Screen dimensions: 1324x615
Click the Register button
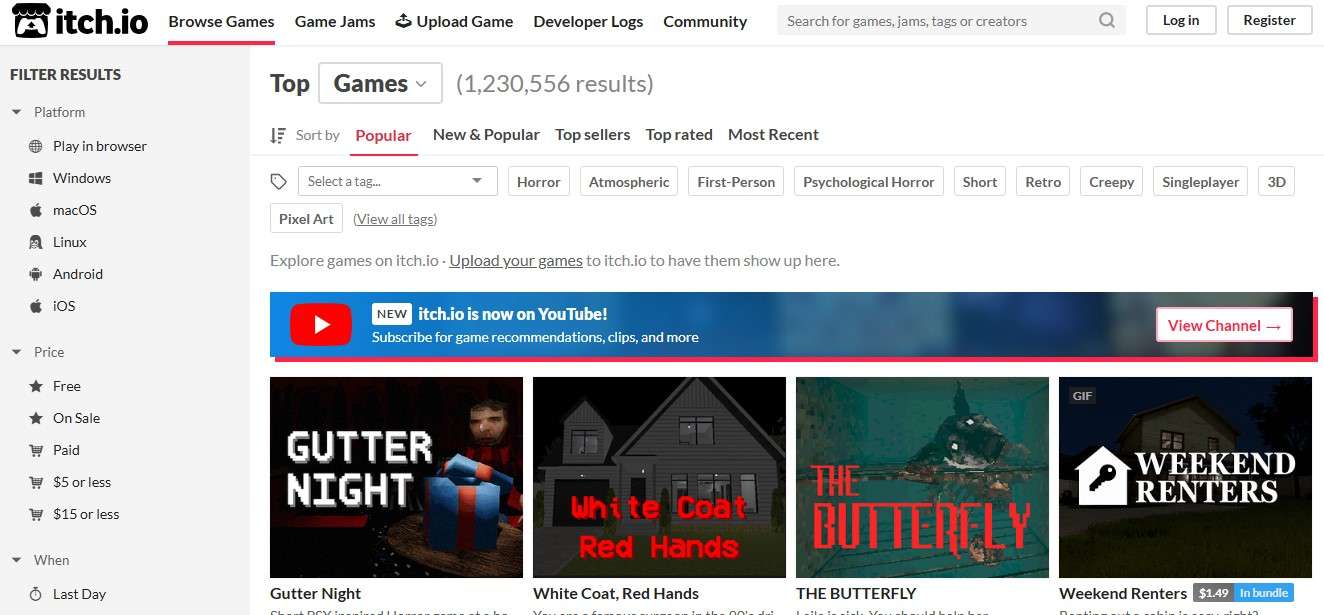point(1269,20)
